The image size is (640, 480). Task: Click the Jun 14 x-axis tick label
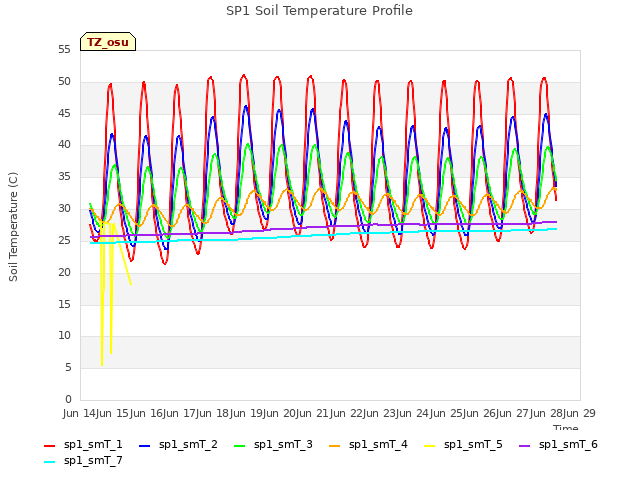pos(80,413)
